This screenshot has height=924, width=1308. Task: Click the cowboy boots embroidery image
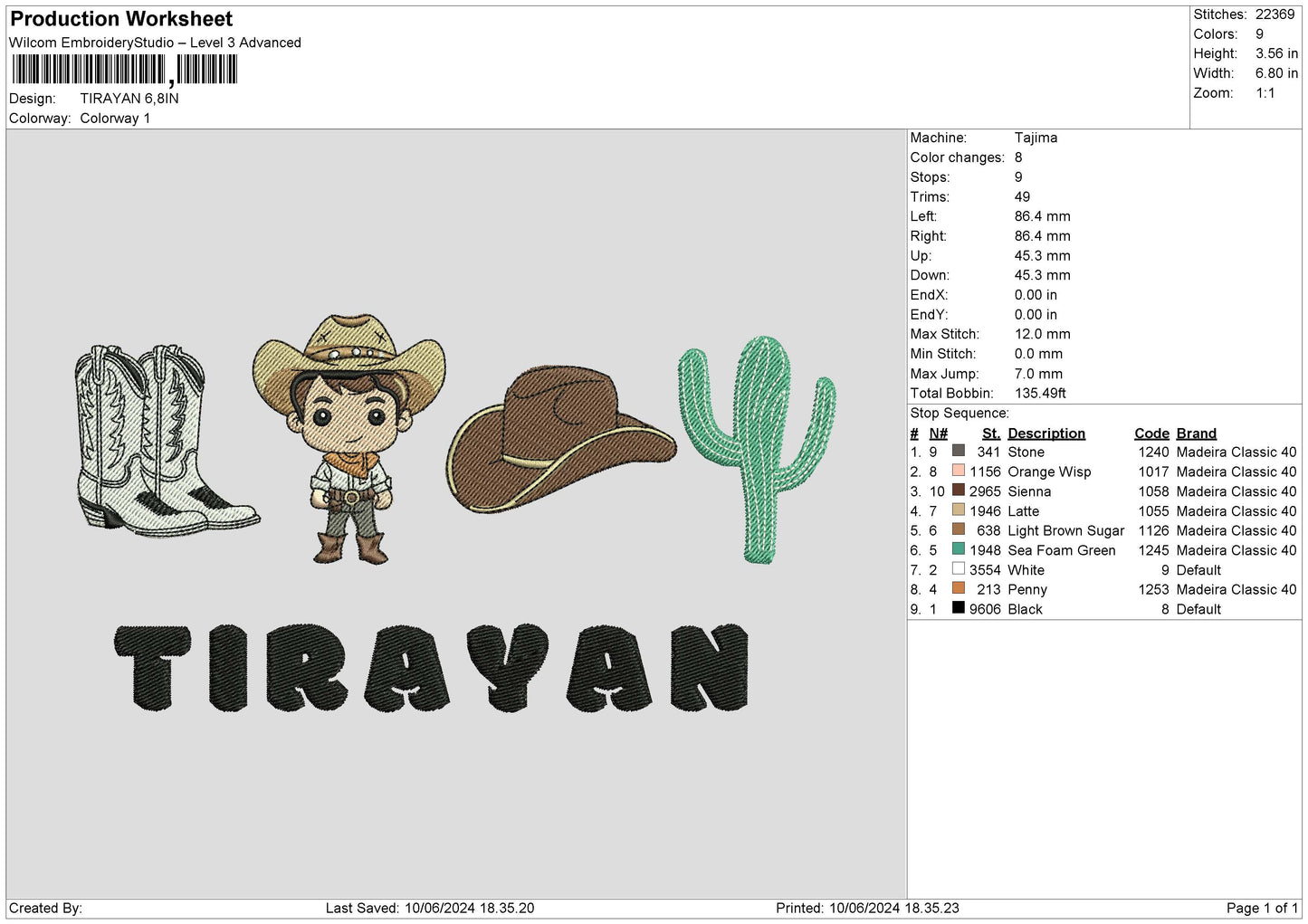(x=166, y=441)
